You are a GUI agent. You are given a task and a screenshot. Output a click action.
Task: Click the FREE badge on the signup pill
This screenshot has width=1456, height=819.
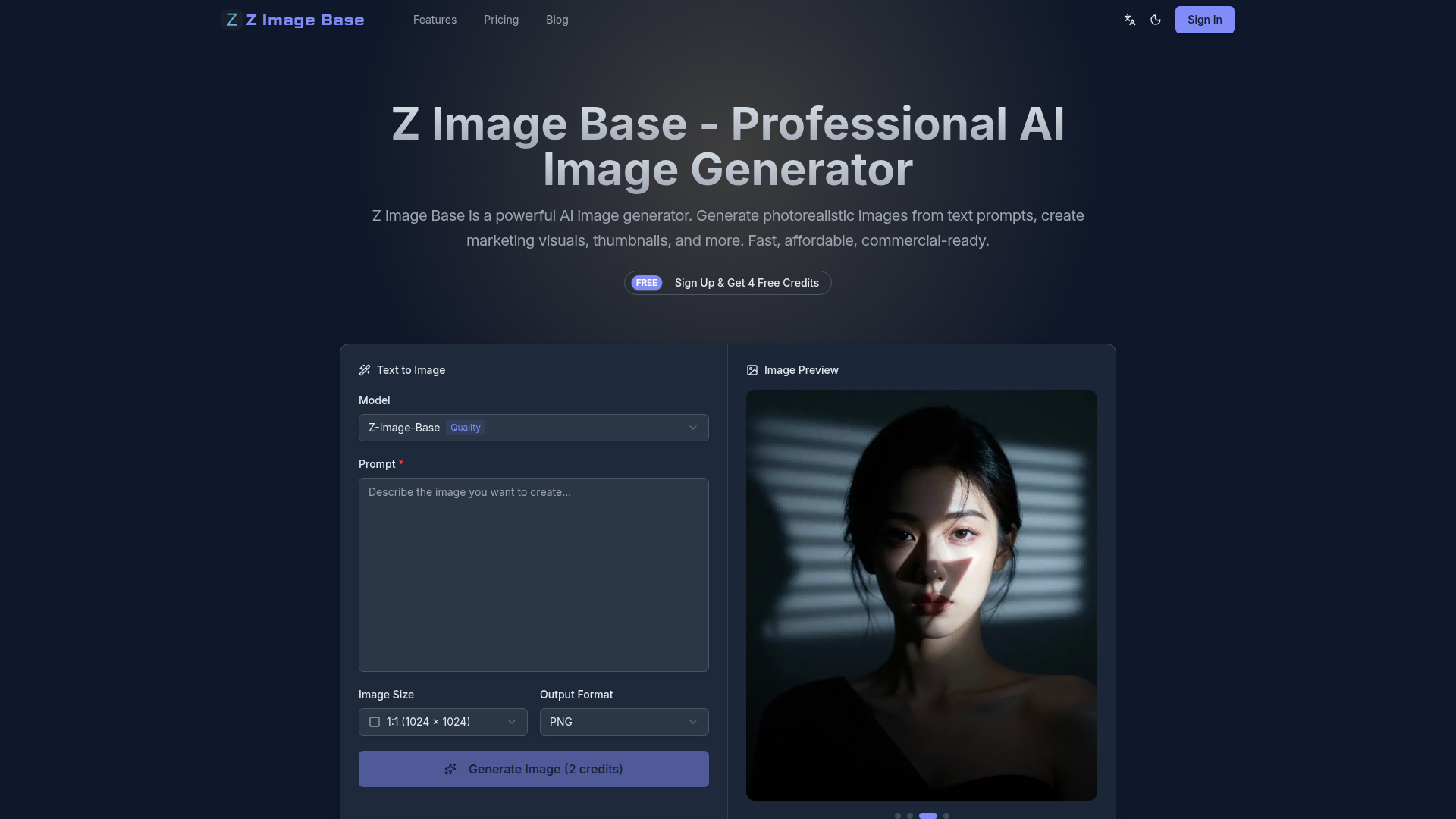point(646,283)
